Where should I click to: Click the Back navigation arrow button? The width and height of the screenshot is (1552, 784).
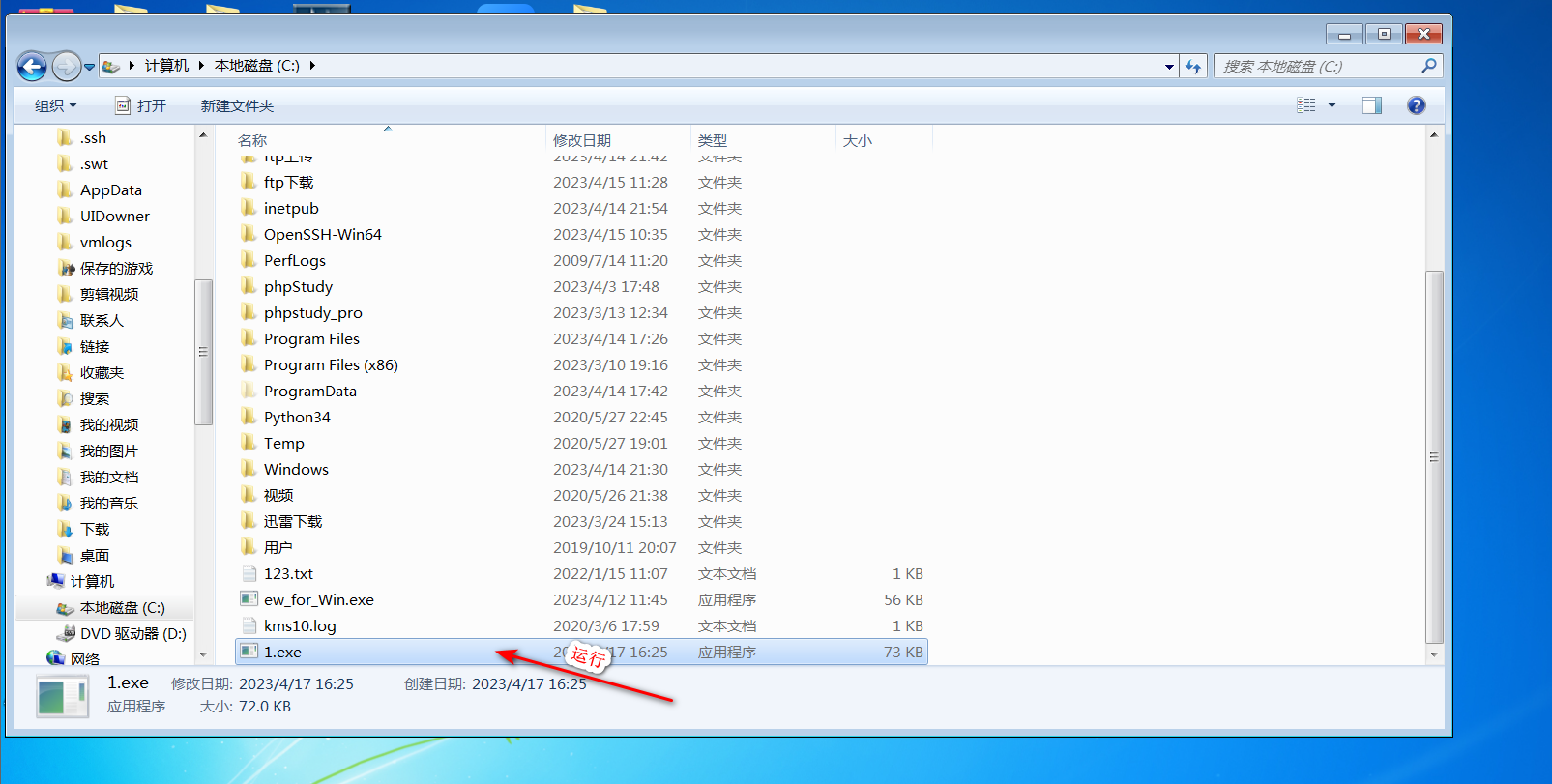point(32,67)
